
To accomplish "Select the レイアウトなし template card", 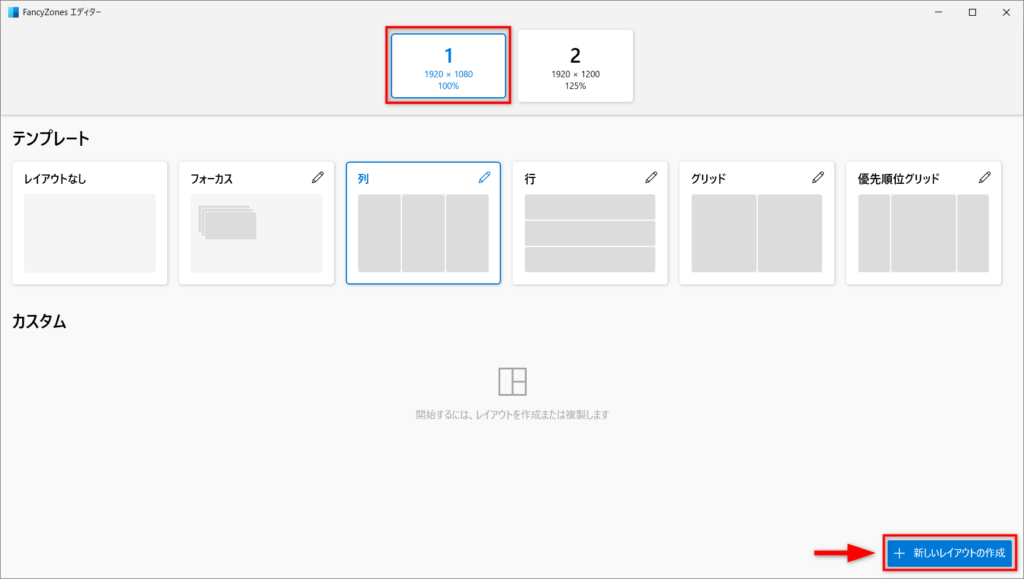I will click(x=90, y=233).
